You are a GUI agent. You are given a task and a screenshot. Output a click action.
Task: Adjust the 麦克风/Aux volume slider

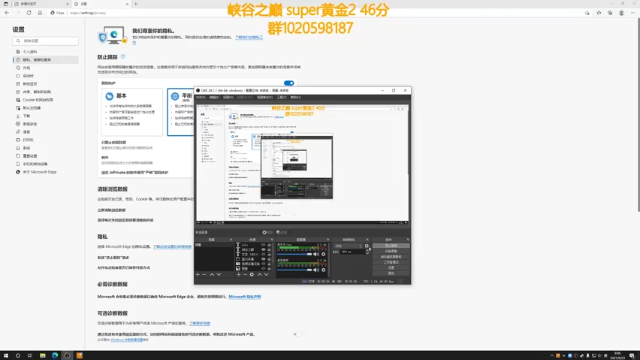[x=294, y=254]
